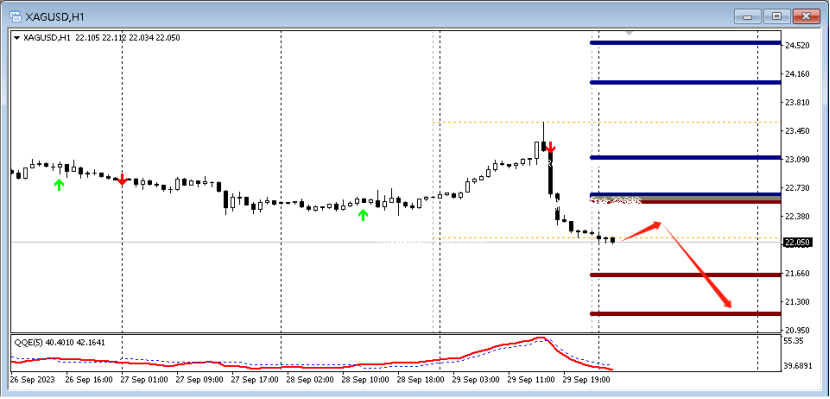Viewport: 830px width, 399px height.
Task: Select the red sell arrow at 27 Sep 01:00
Action: click(x=122, y=180)
